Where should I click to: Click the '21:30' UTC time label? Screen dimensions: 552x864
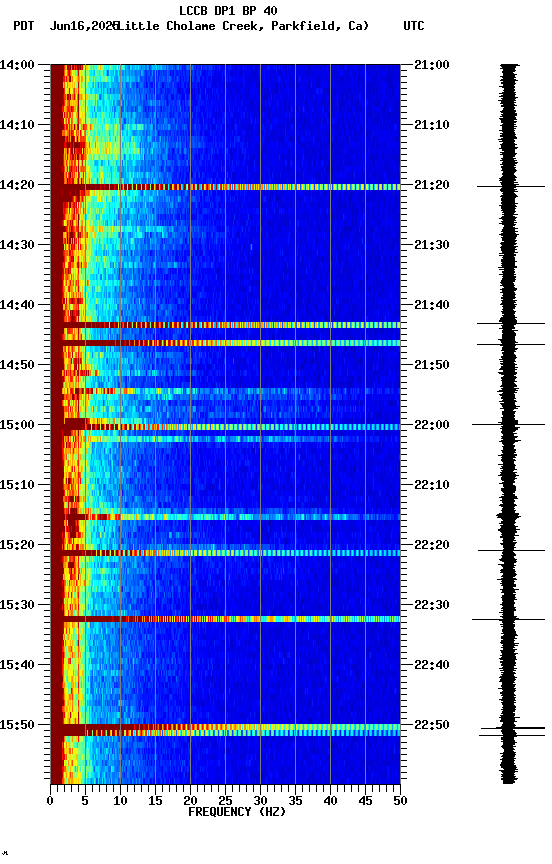[x=432, y=245]
